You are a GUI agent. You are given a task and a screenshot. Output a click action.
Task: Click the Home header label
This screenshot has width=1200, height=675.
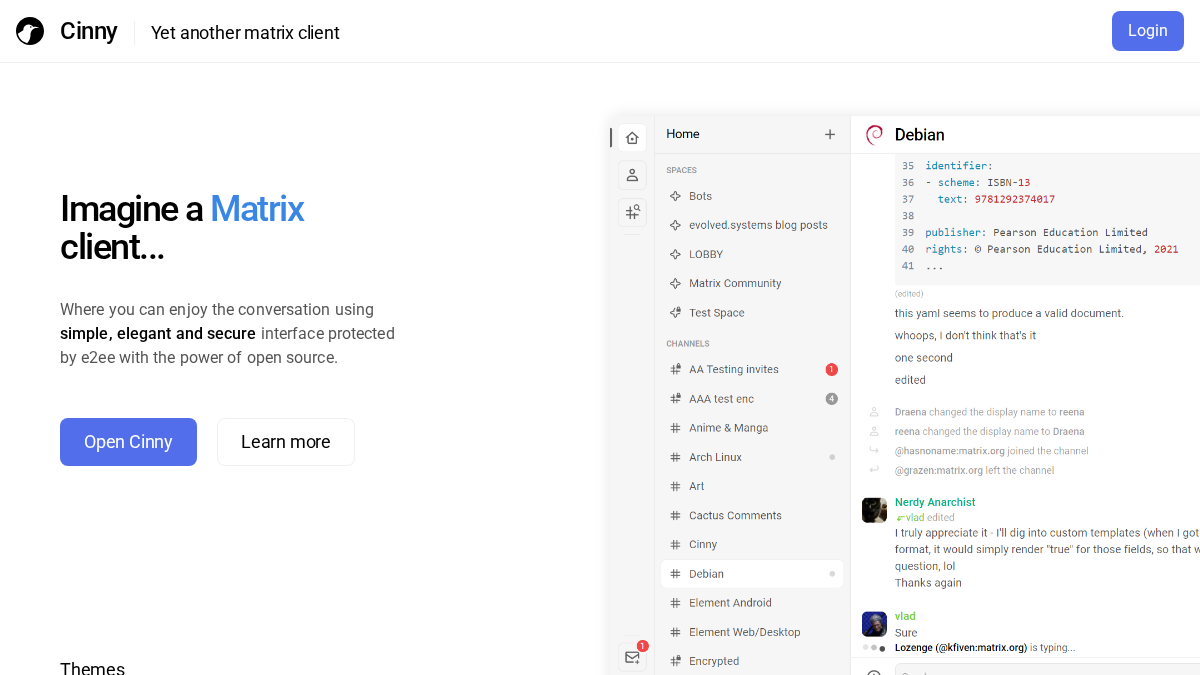point(683,134)
